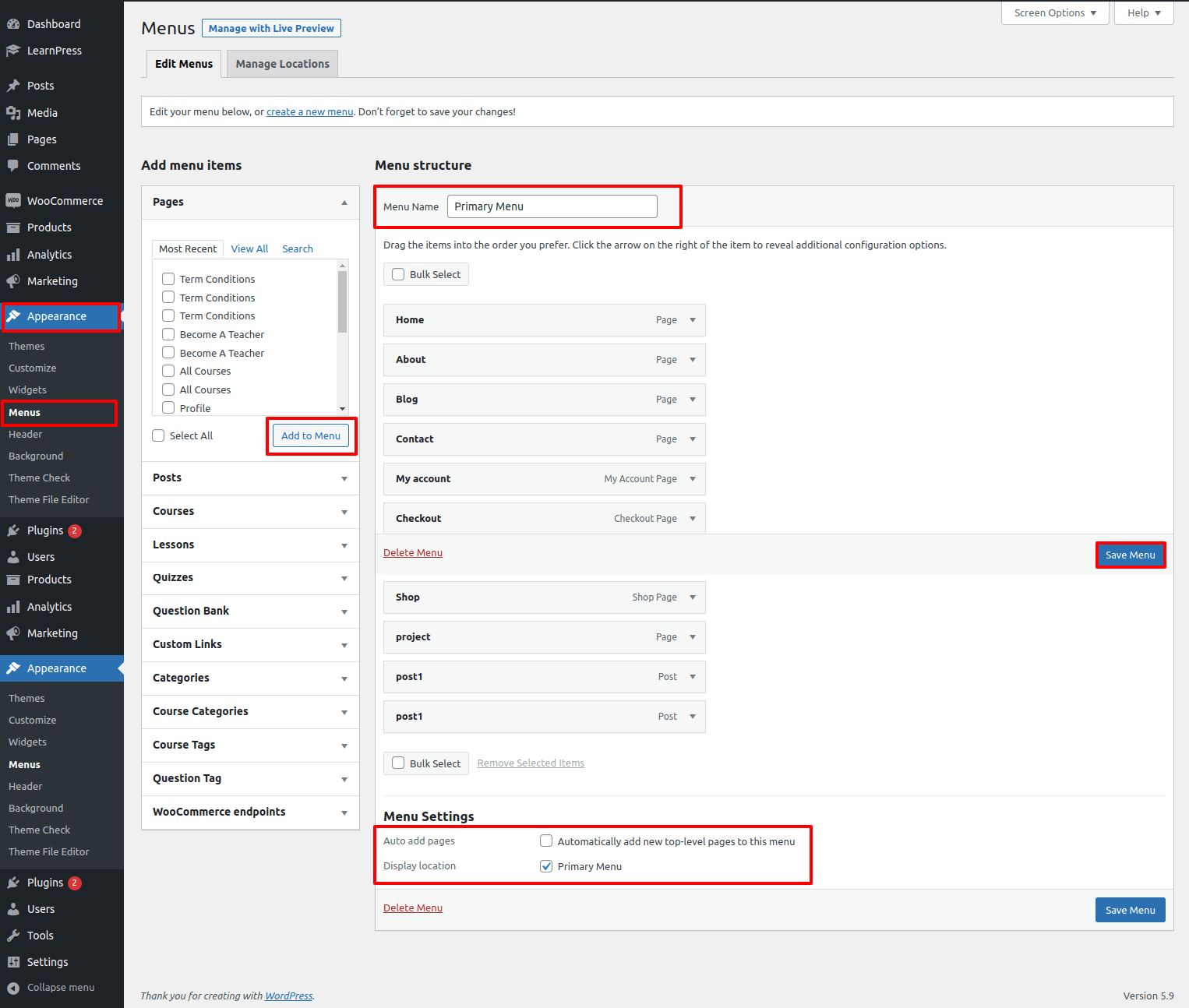Switch to the Manage Locations tab

(x=282, y=64)
